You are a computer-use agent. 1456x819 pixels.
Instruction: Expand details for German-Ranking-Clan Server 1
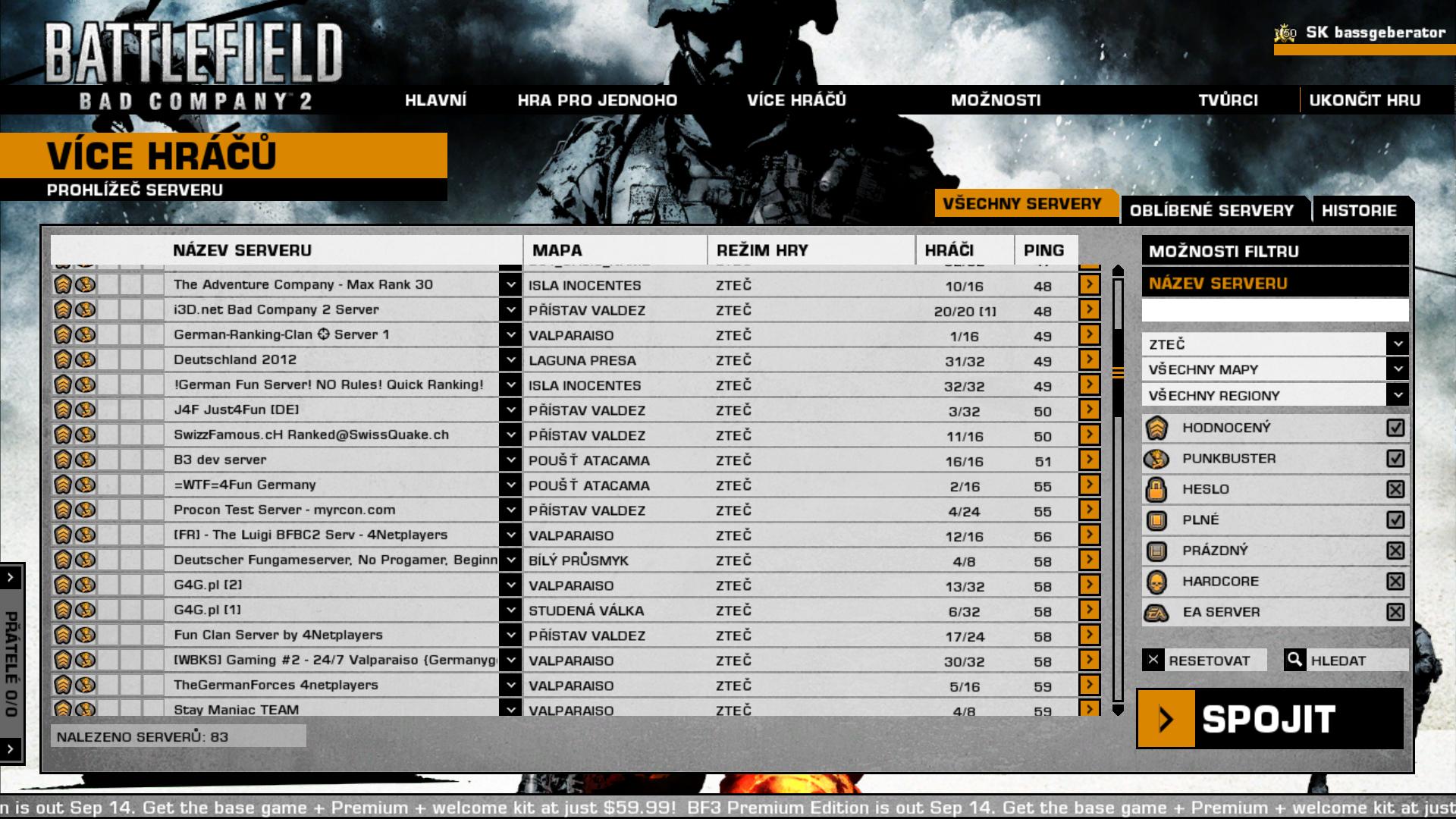point(510,334)
